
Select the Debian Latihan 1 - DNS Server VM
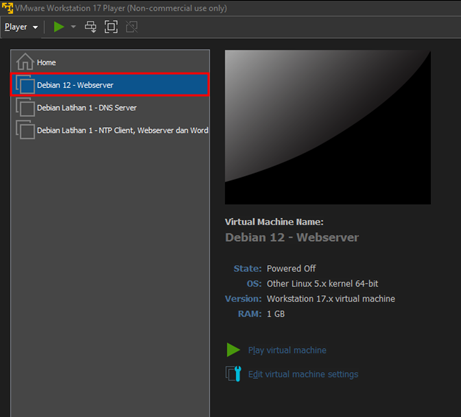pos(110,108)
